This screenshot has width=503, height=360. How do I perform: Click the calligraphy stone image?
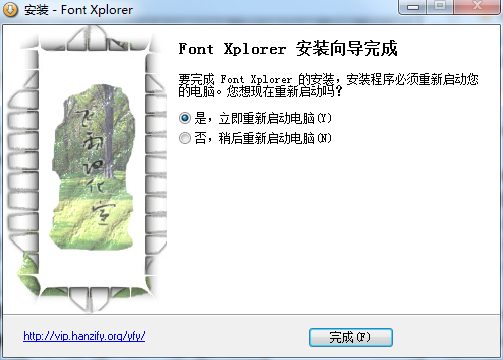click(x=92, y=167)
